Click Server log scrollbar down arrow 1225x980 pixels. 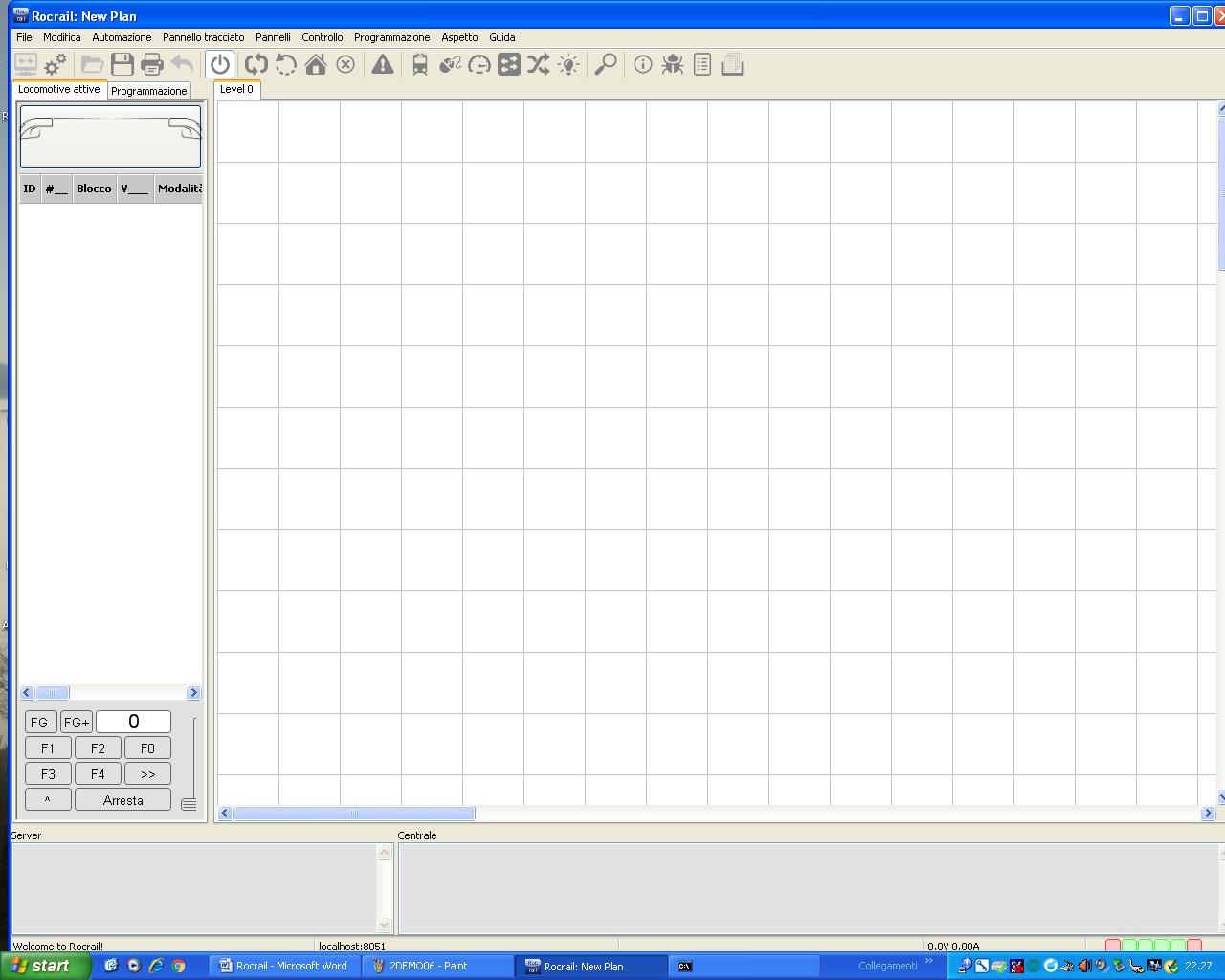click(x=385, y=924)
